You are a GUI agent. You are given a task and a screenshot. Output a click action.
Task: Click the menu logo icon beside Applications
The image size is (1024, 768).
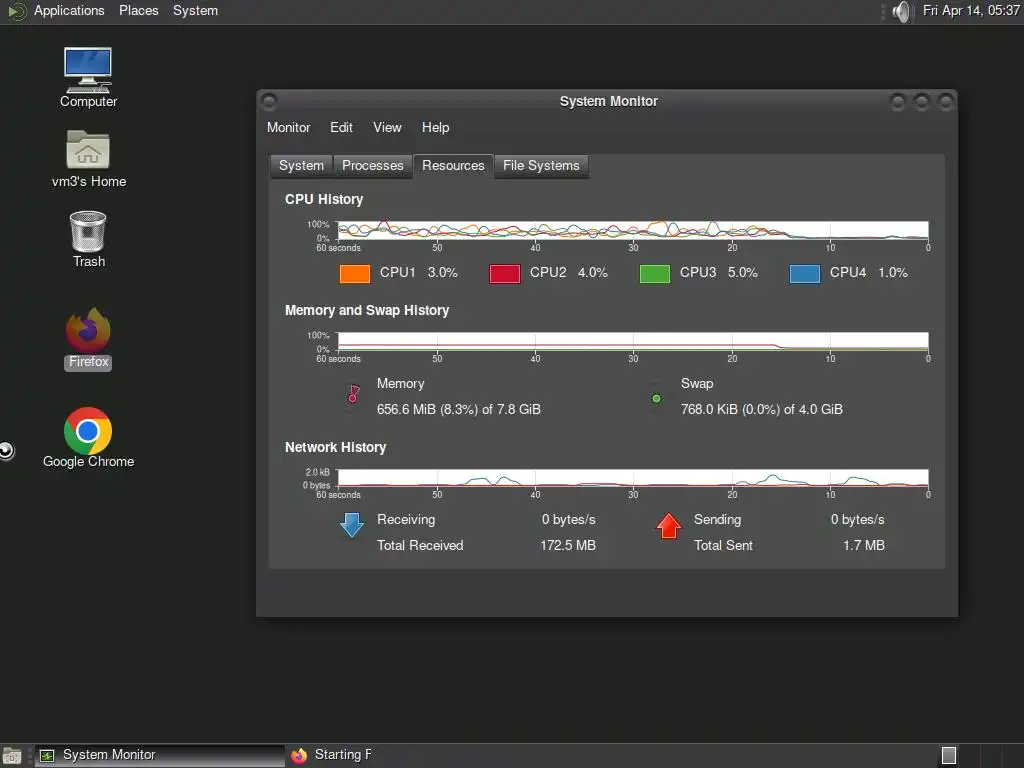click(16, 11)
